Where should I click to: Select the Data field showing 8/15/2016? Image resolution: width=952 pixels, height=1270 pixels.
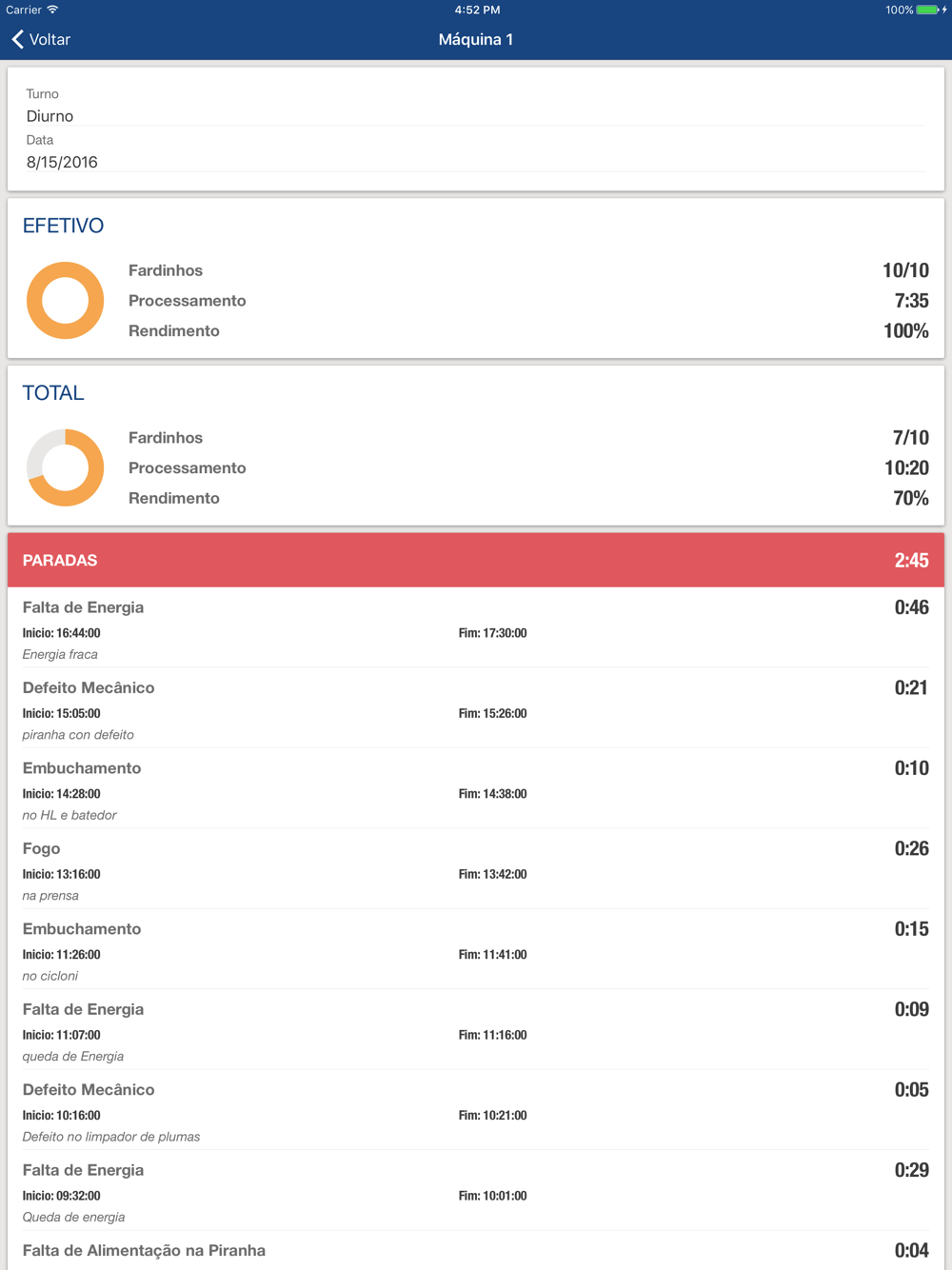[x=476, y=151]
